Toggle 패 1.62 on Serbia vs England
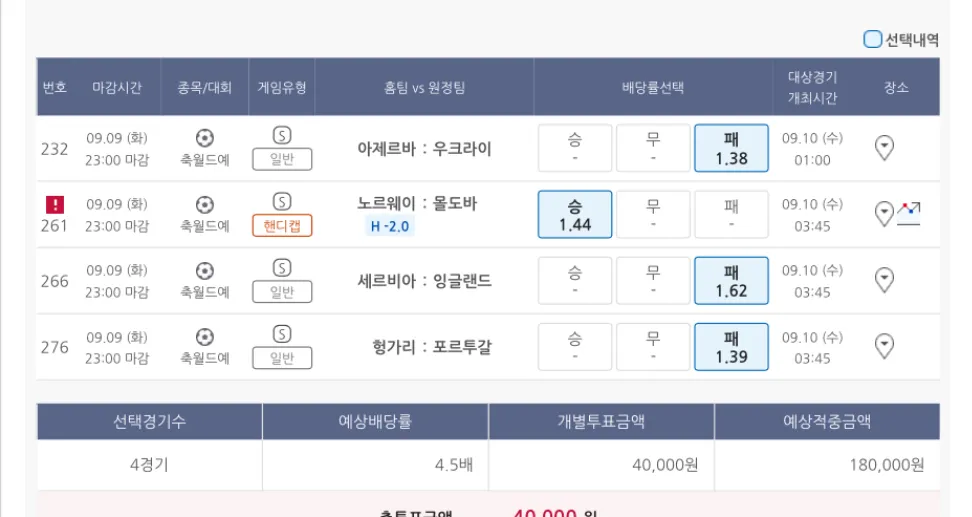 [x=731, y=281]
